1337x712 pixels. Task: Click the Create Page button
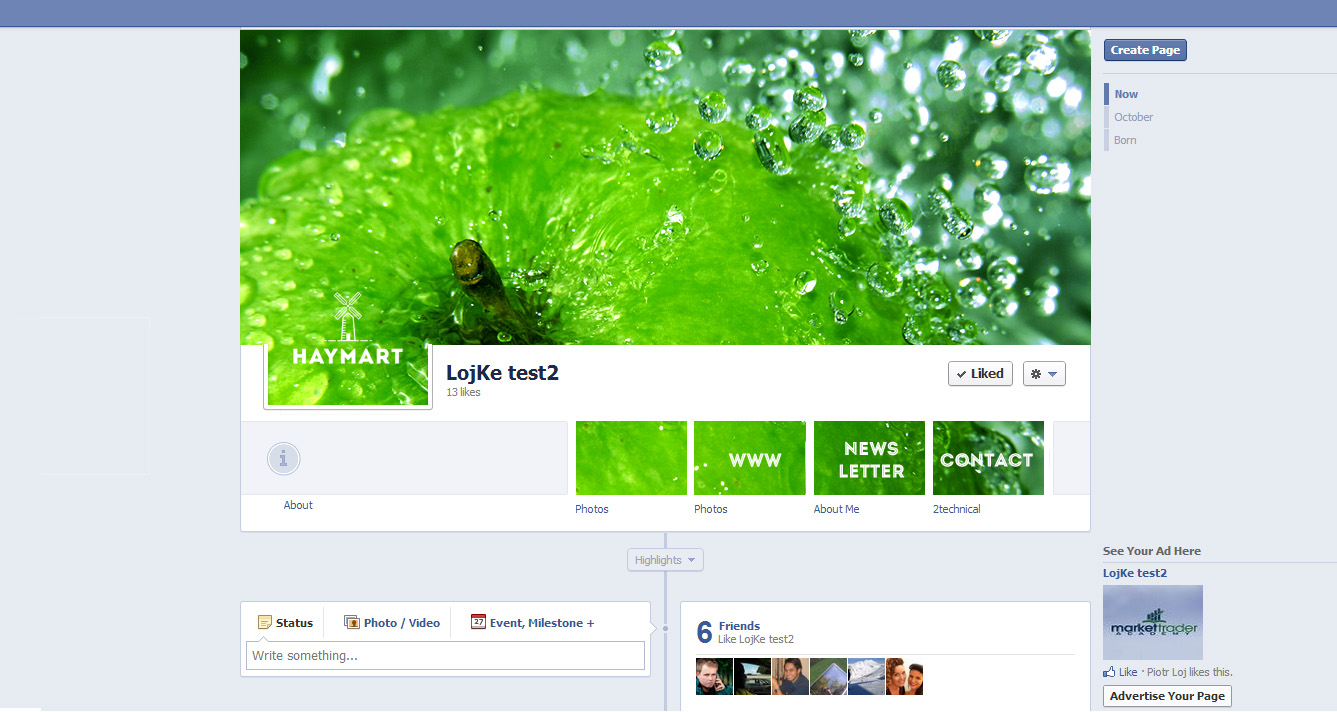coord(1145,50)
